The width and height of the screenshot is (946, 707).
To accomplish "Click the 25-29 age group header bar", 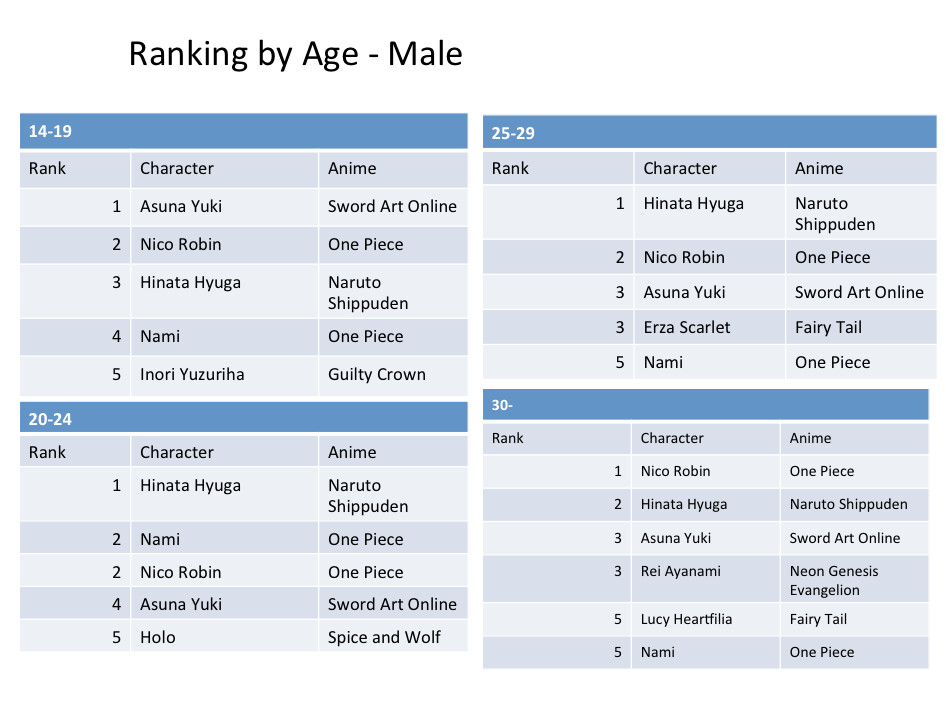I will point(709,133).
